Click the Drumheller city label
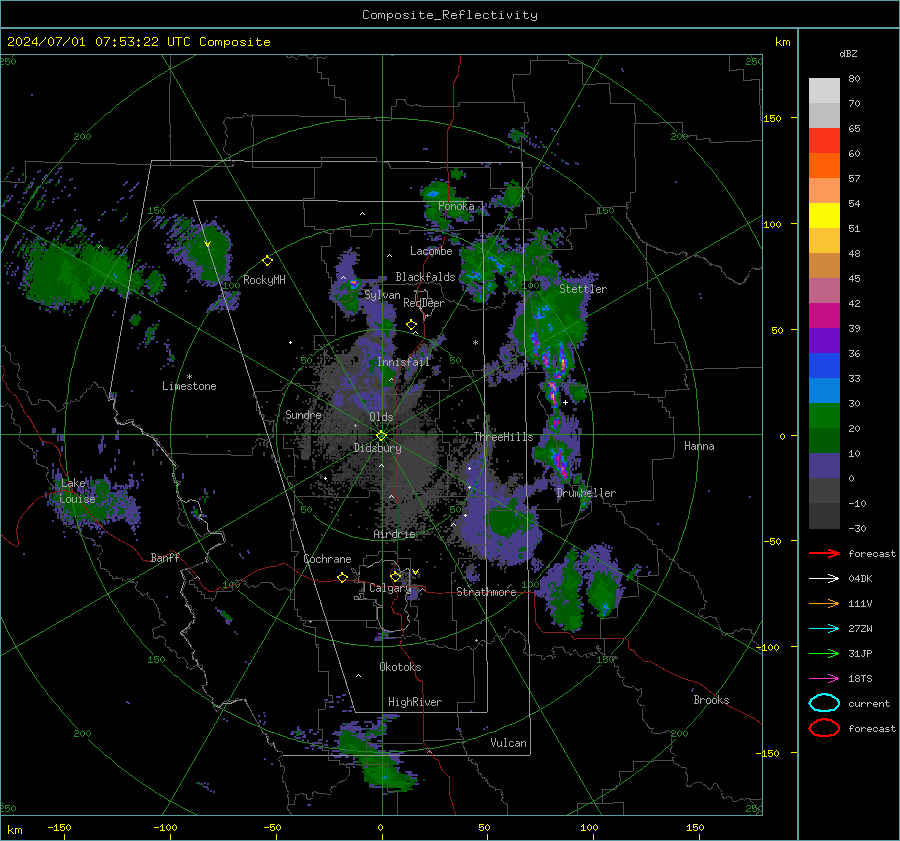Image resolution: width=900 pixels, height=841 pixels. pos(586,493)
